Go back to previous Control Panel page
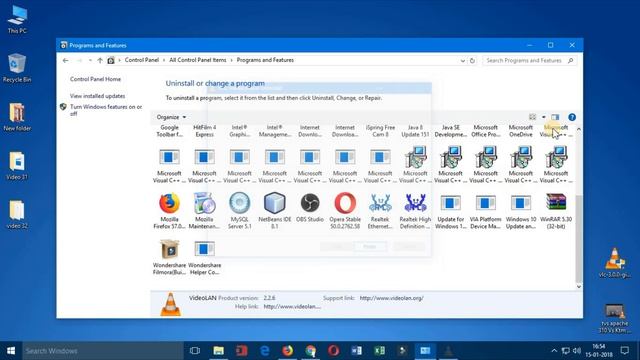This screenshot has height=360, width=640. click(66, 60)
